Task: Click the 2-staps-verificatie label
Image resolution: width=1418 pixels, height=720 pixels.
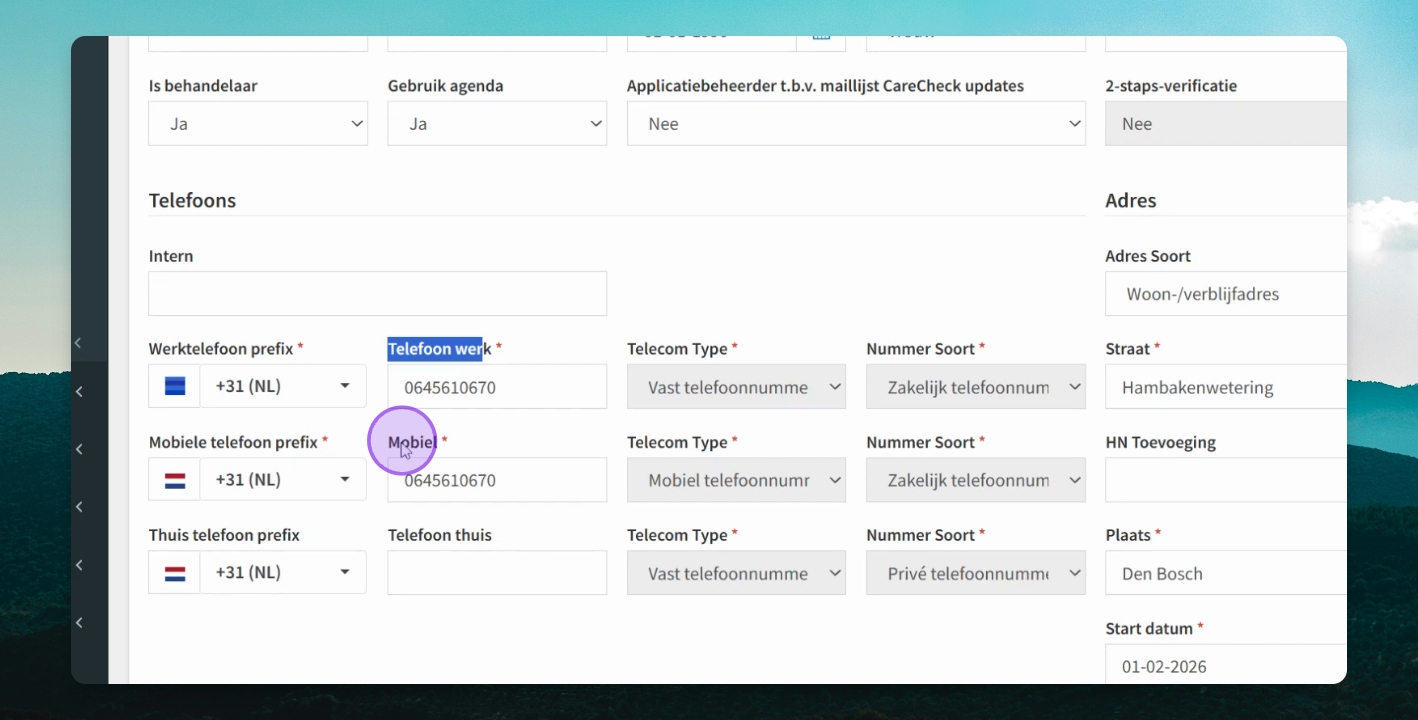Action: coord(1171,86)
